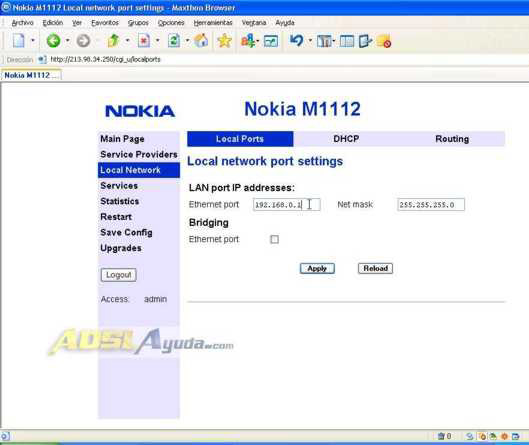Expand the Refresh dropdown arrow

(x=188, y=41)
